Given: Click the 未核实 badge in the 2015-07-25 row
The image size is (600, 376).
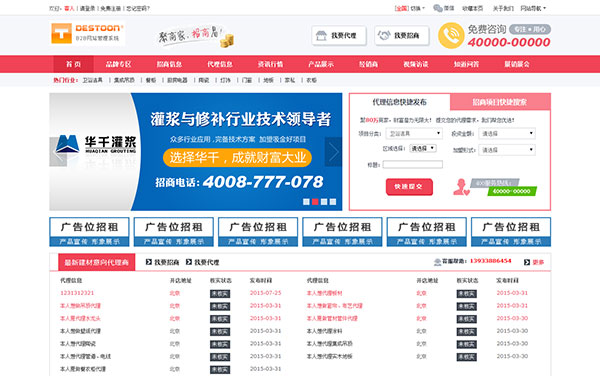Looking at the screenshot, I should [x=220, y=293].
